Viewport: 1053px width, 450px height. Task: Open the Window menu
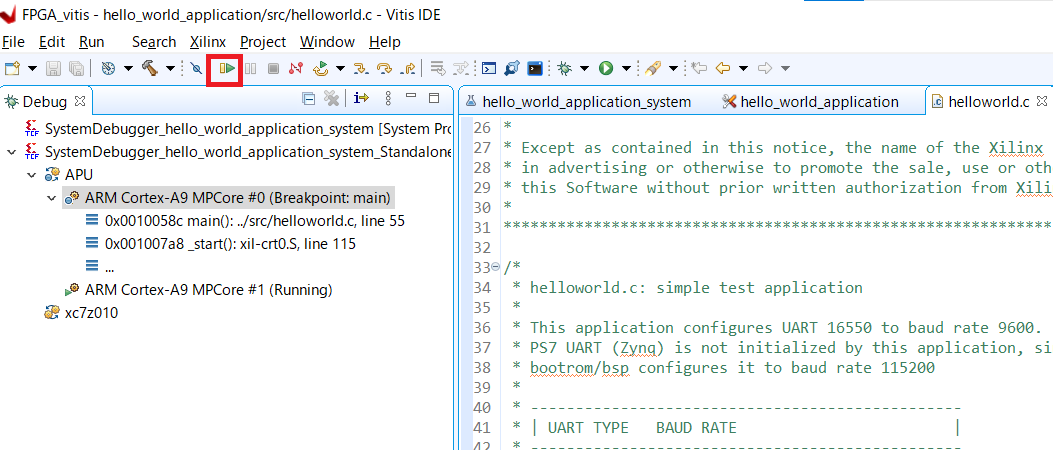(x=327, y=42)
